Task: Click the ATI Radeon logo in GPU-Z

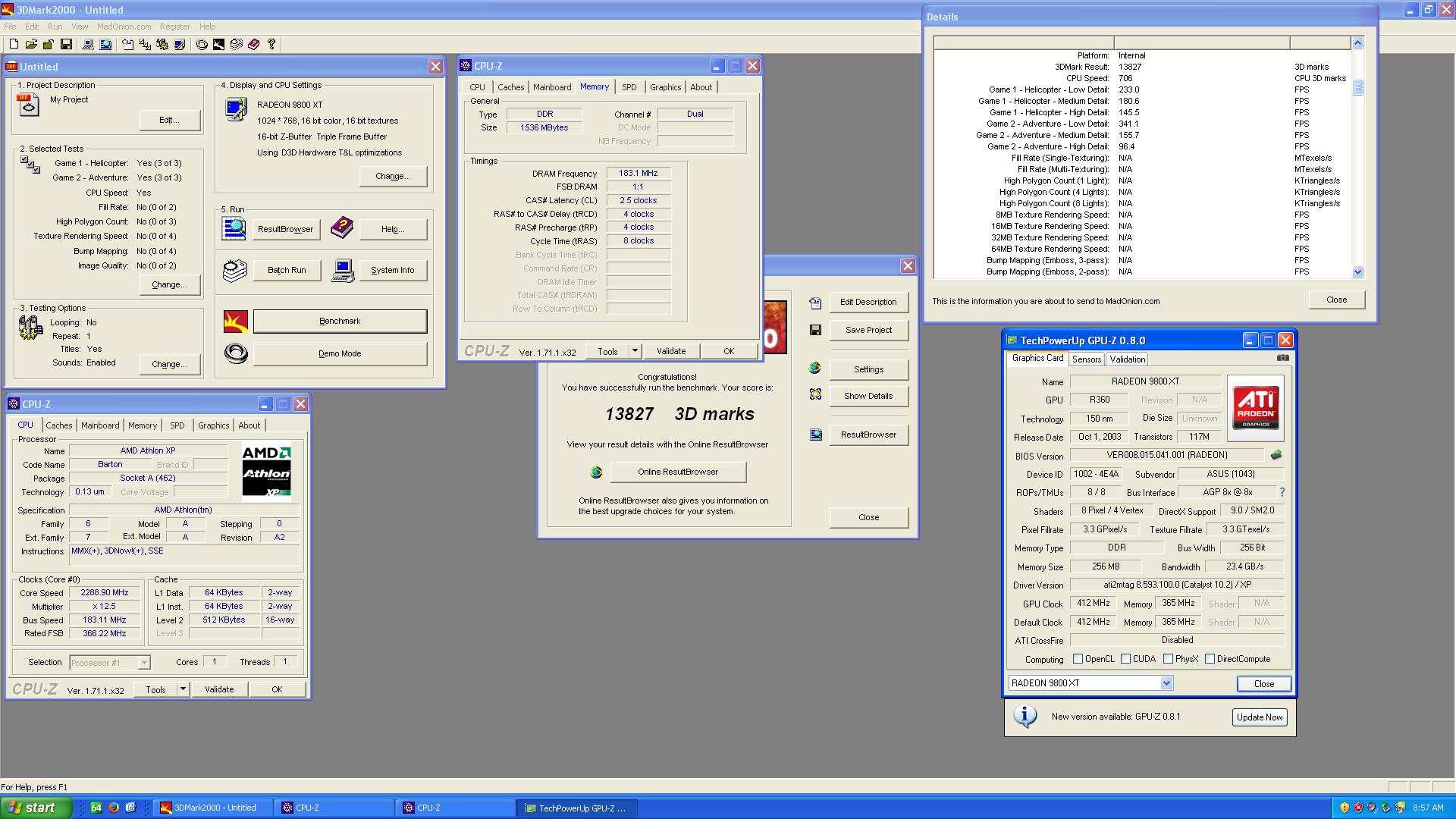Action: click(x=1255, y=408)
